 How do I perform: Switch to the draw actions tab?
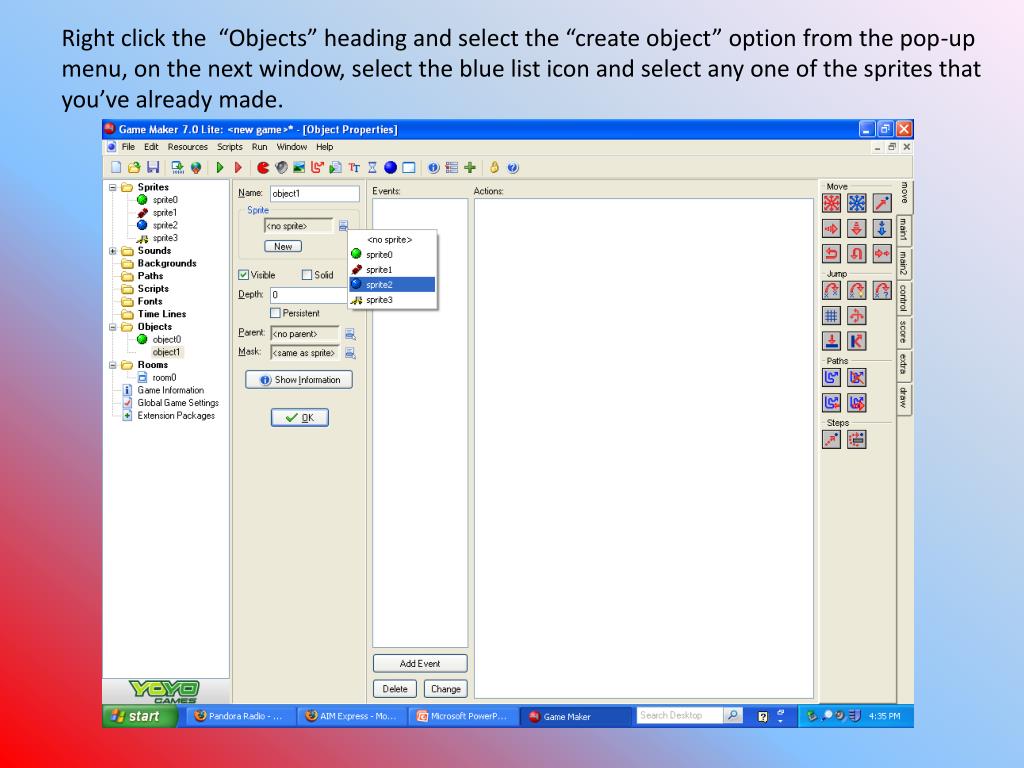(x=904, y=398)
